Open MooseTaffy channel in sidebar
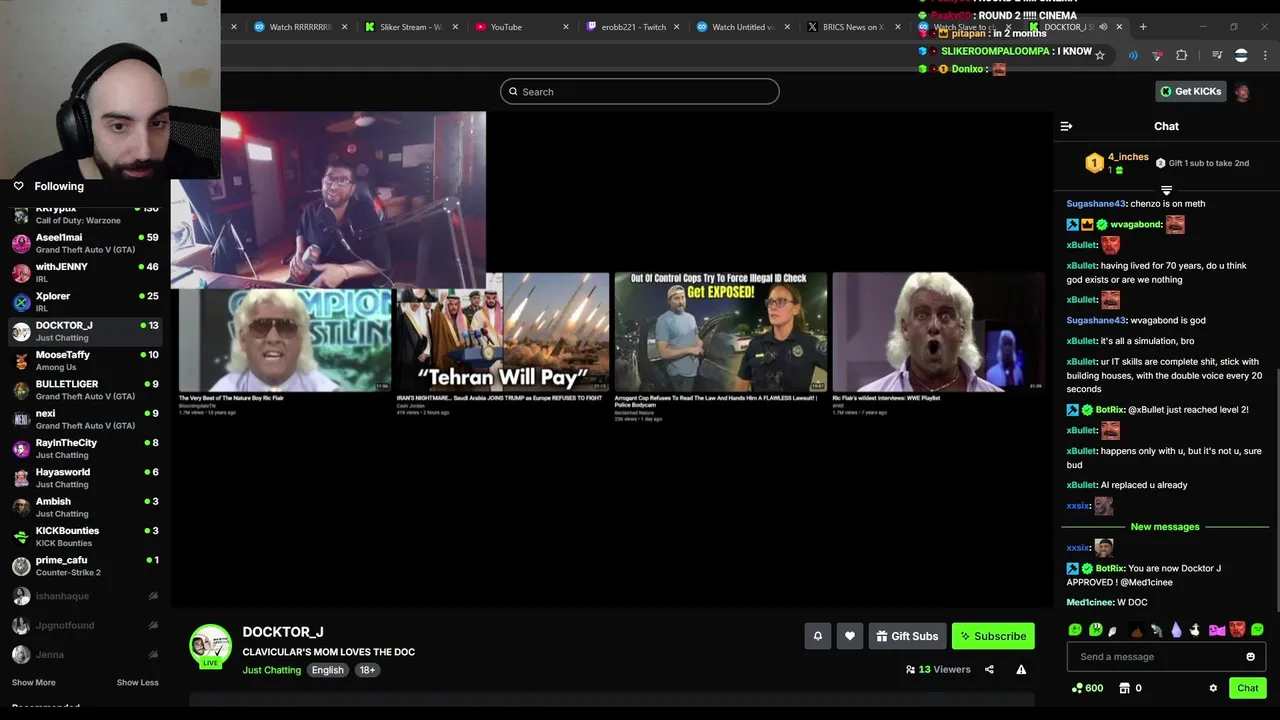1280x720 pixels. [x=85, y=360]
